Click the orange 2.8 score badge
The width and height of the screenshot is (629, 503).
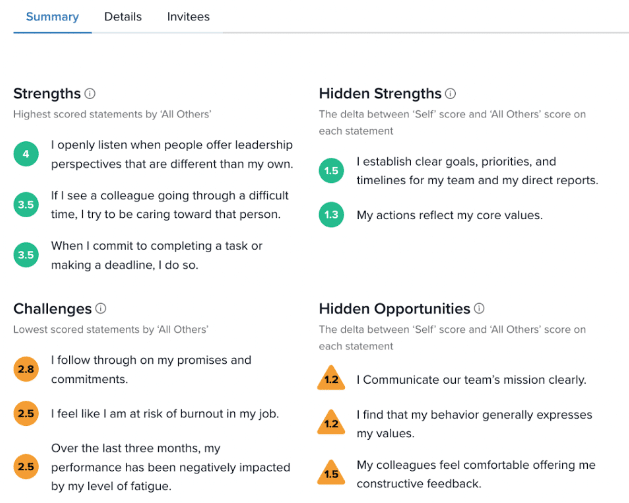[x=27, y=370]
